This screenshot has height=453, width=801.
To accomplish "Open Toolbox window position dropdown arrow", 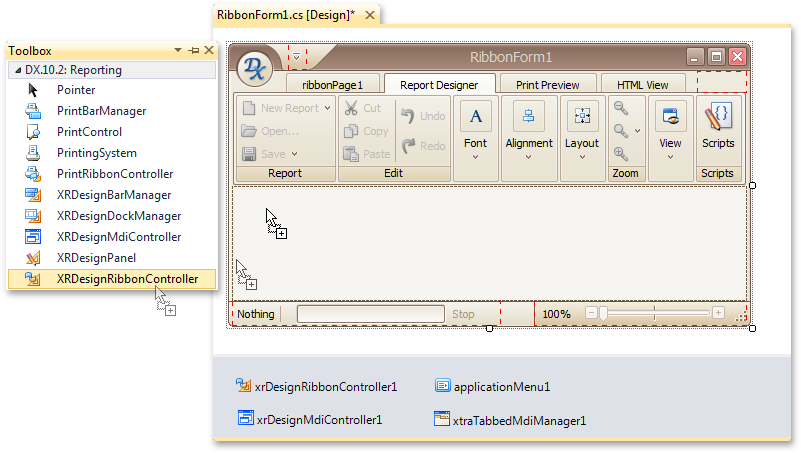I will [x=178, y=50].
